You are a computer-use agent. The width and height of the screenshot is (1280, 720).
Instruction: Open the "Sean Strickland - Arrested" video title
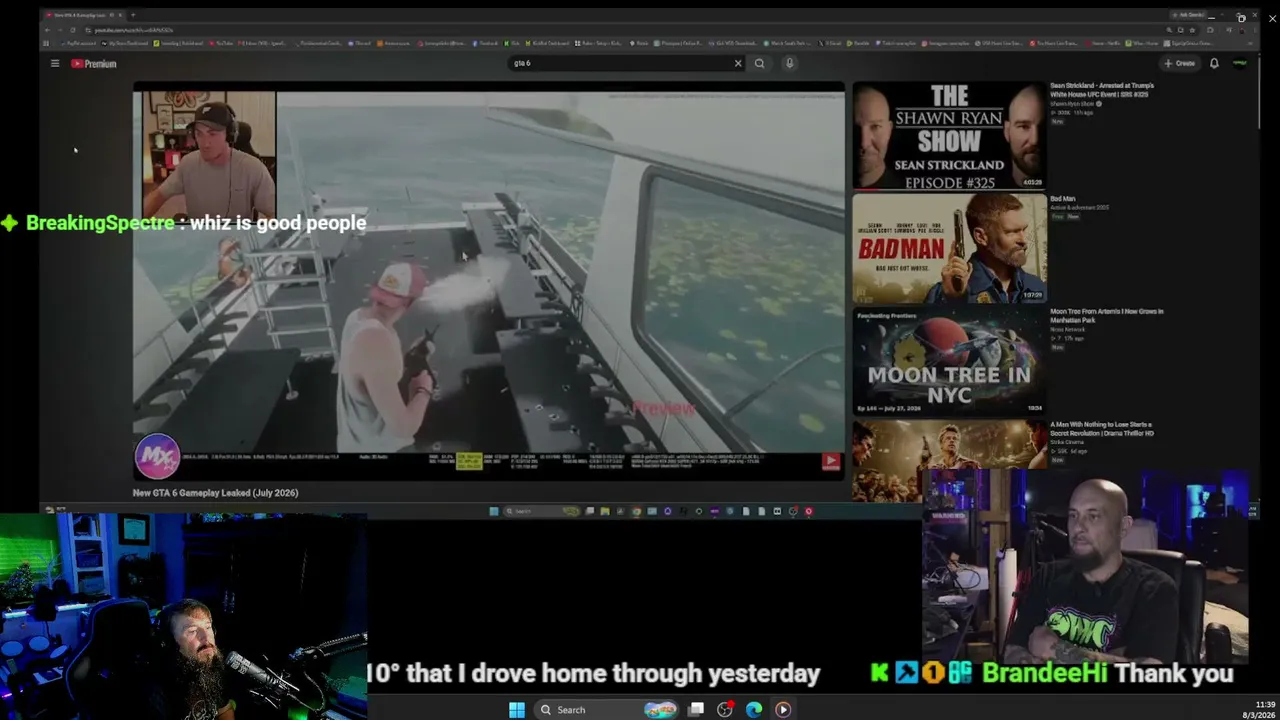coord(1102,90)
